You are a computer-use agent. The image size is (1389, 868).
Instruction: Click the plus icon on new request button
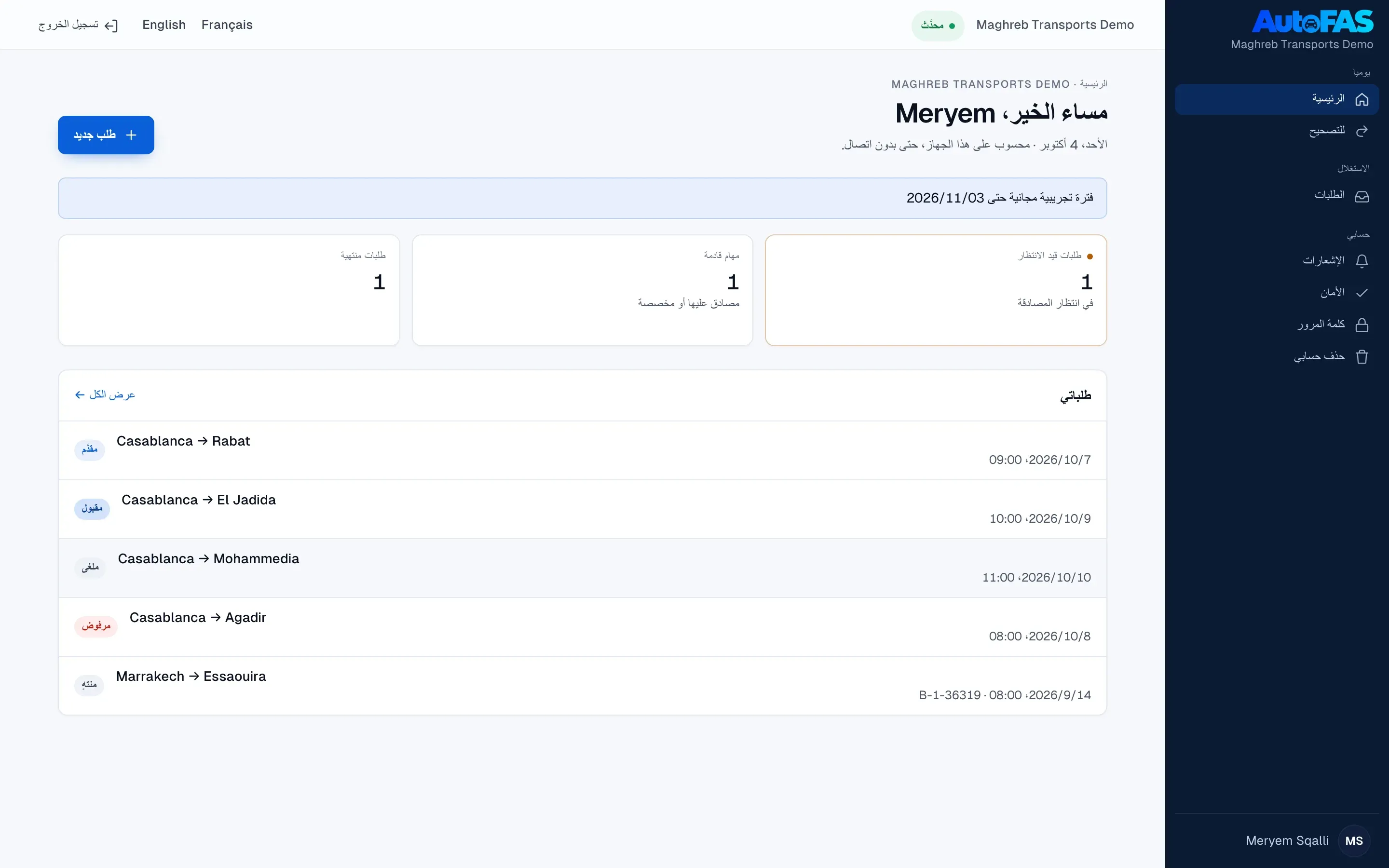pos(131,135)
